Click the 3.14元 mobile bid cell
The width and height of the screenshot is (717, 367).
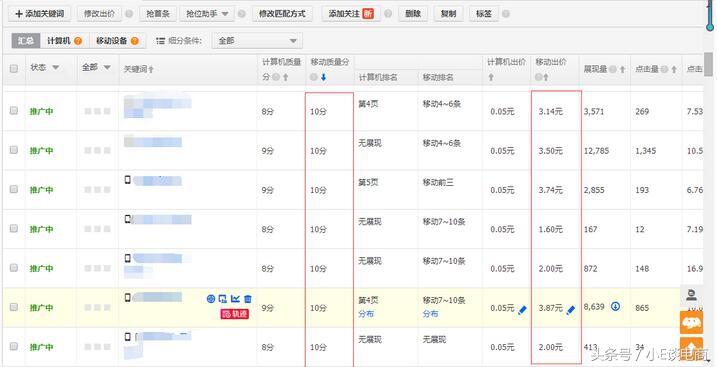coord(551,111)
